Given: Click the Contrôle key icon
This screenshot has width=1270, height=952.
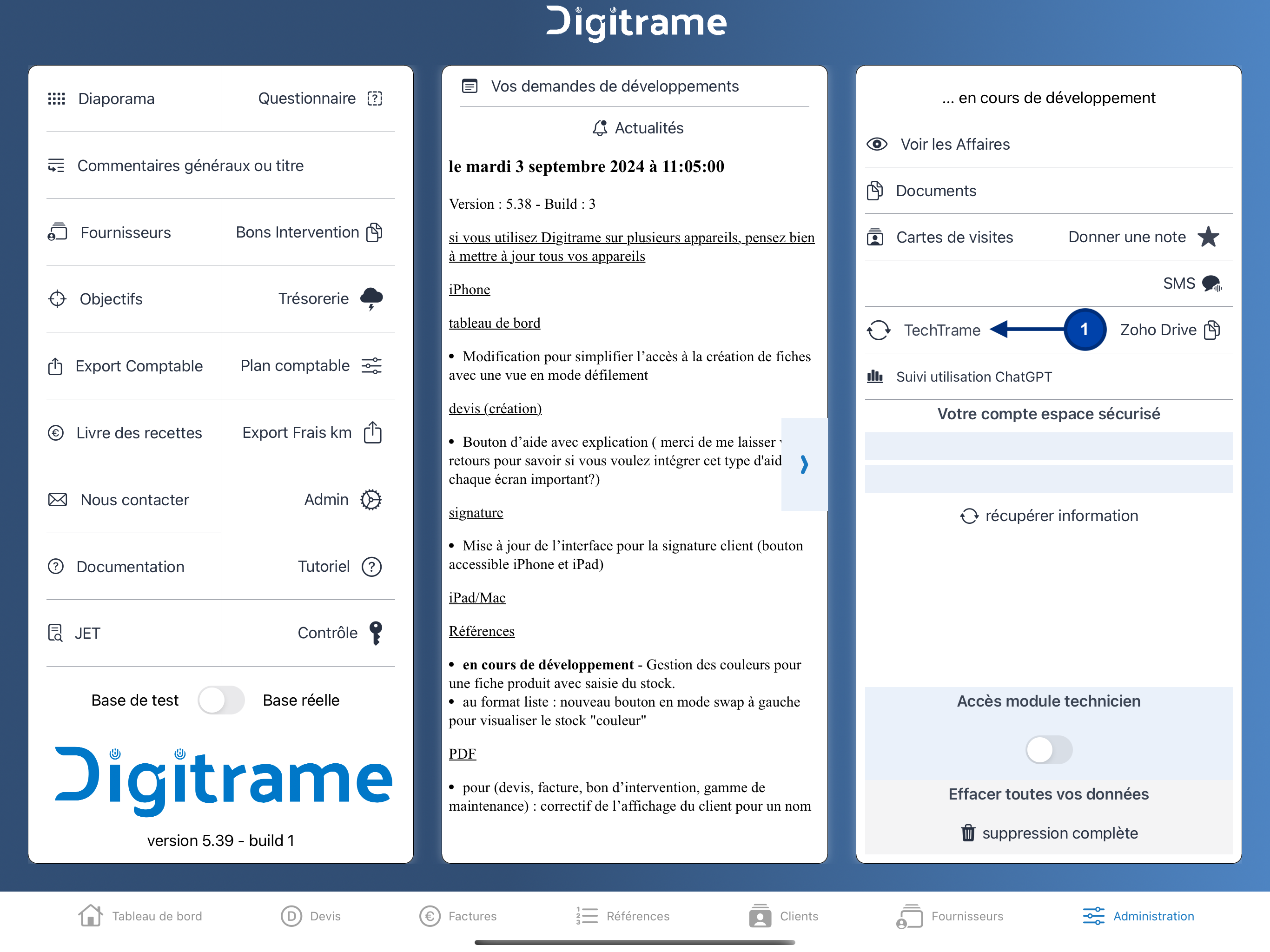Looking at the screenshot, I should click(x=376, y=633).
